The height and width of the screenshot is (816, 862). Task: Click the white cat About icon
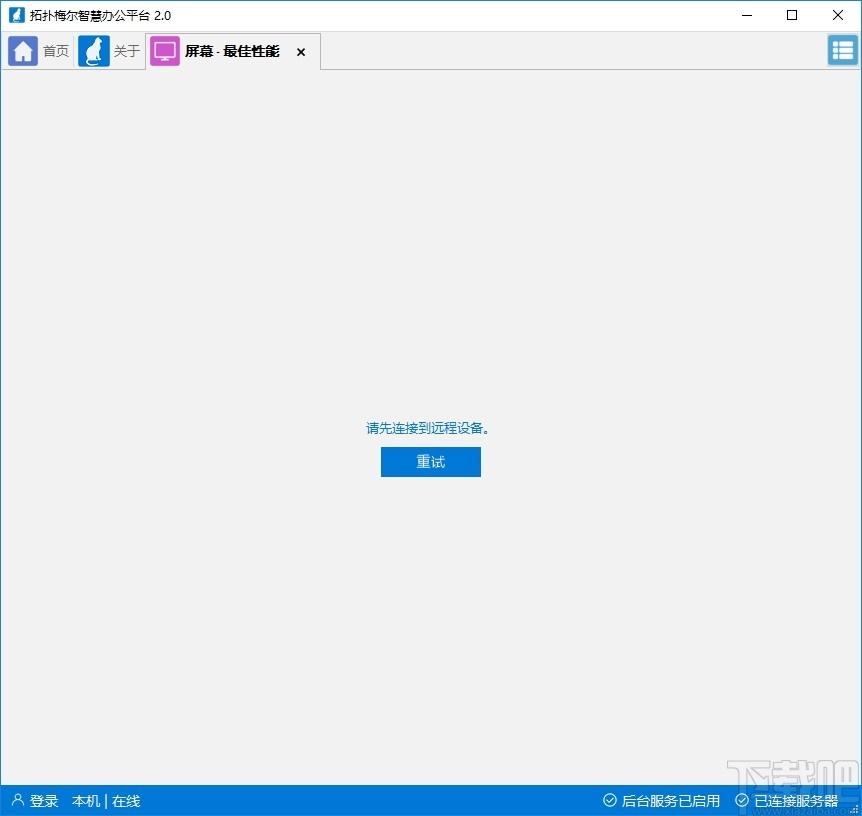click(93, 51)
